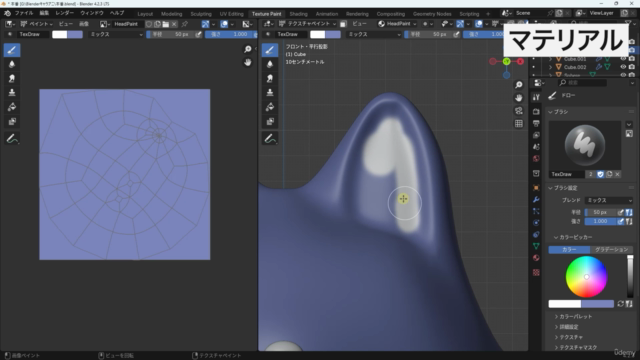
Task: Toggle Cube.002 render camera icon in outliner
Action: (632, 67)
